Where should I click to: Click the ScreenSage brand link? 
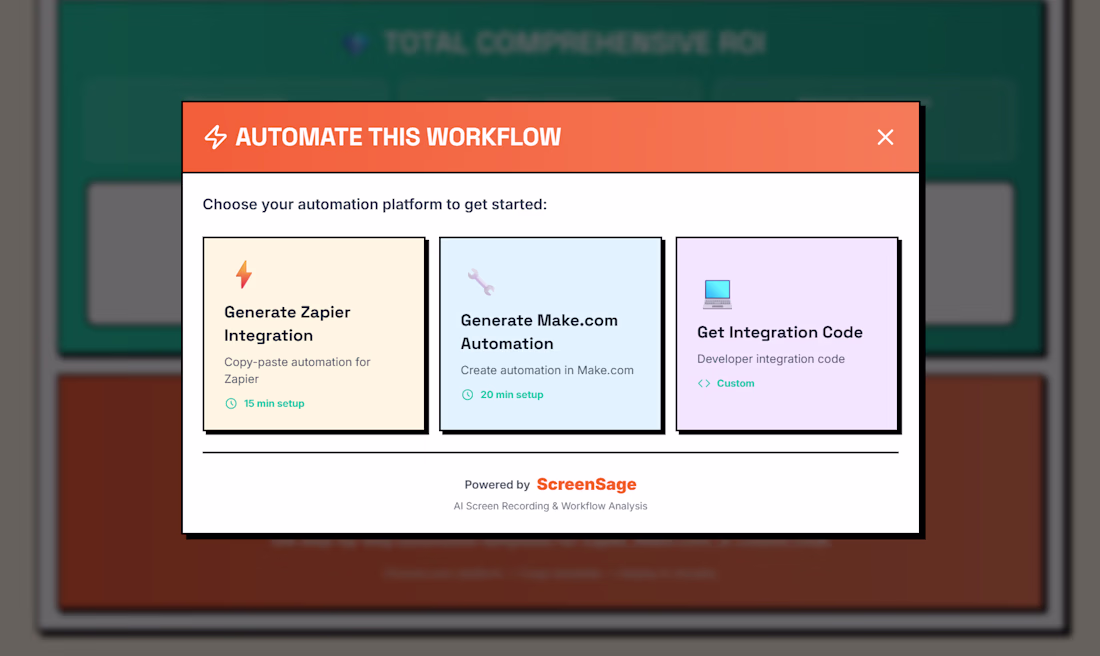tap(586, 484)
